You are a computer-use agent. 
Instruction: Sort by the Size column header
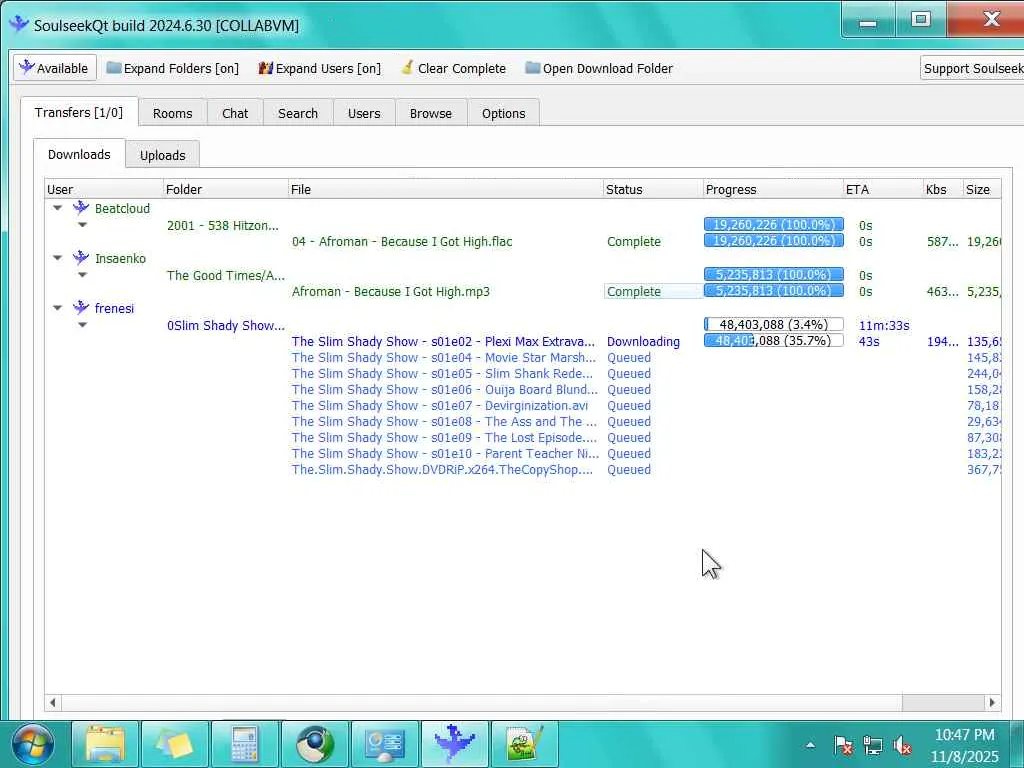tap(982, 189)
